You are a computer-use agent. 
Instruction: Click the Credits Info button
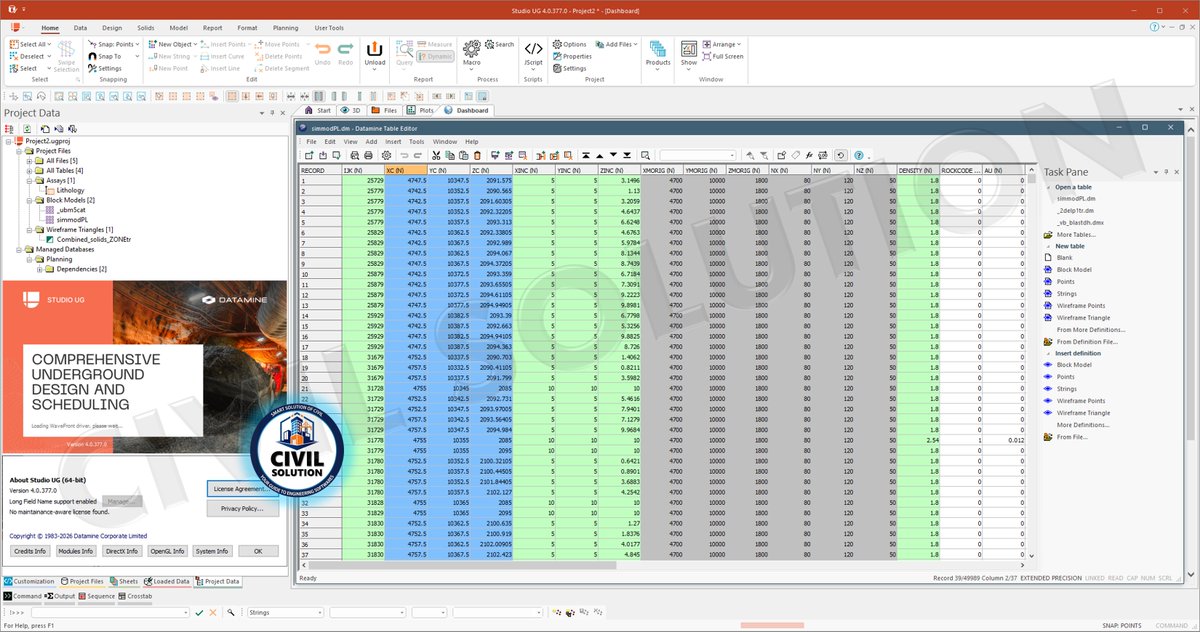[29, 551]
